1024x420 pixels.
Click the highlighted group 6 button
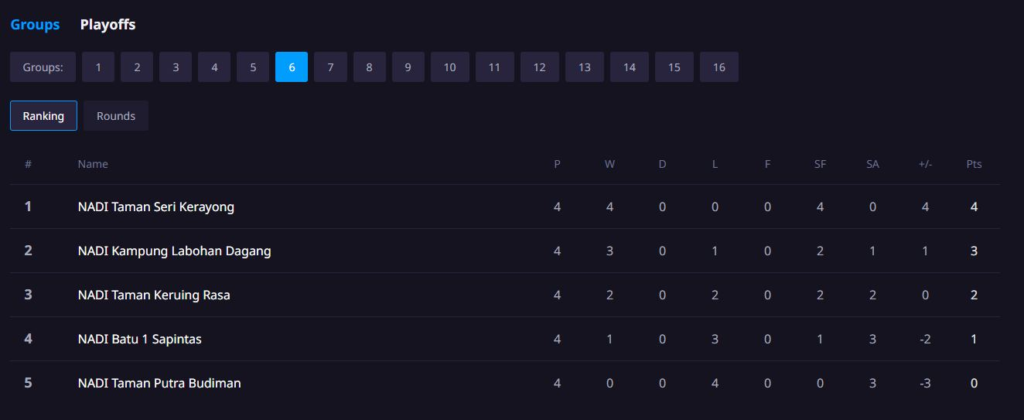tap(291, 67)
